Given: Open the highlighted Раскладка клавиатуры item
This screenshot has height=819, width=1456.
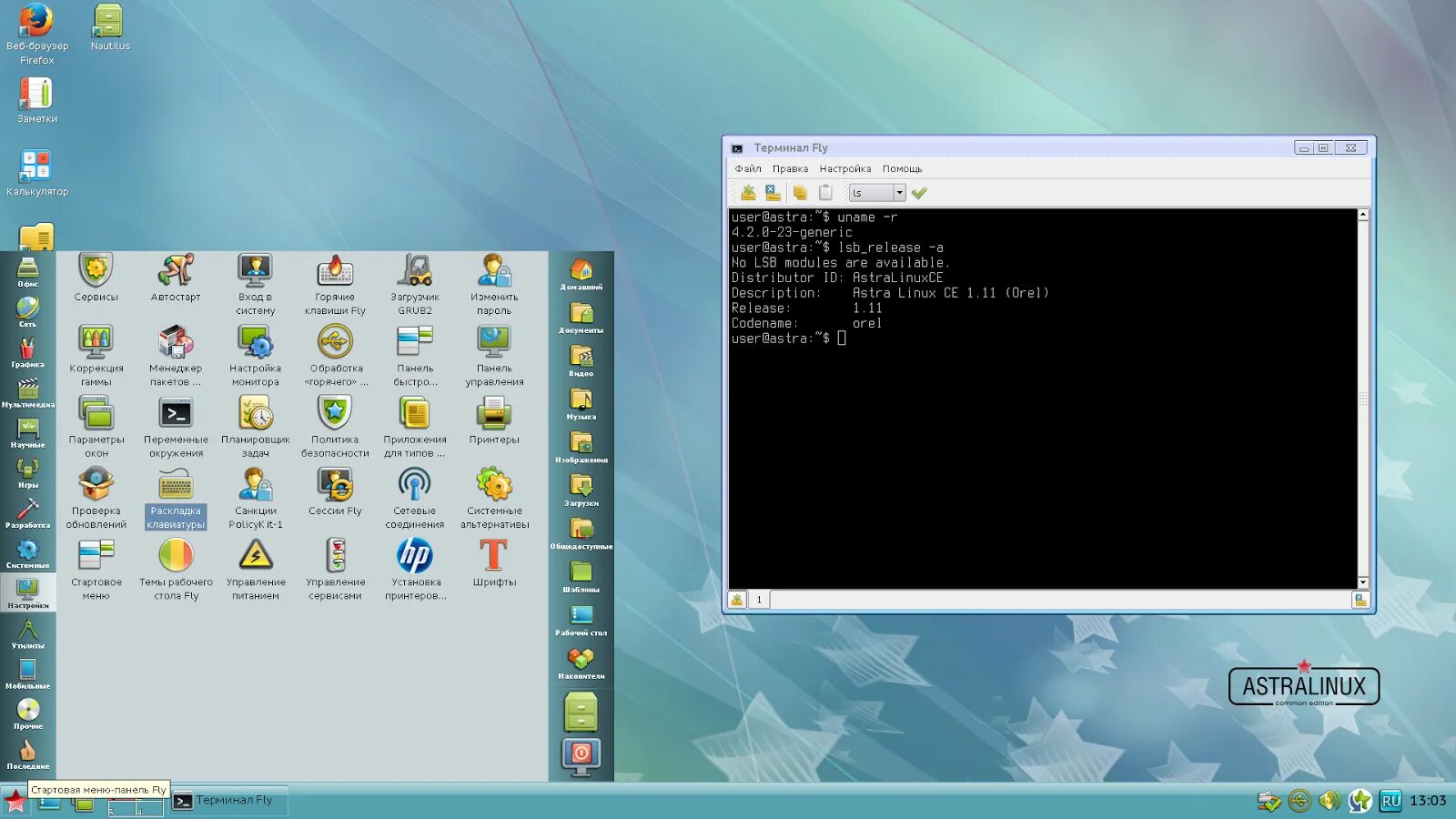Looking at the screenshot, I should point(176,498).
